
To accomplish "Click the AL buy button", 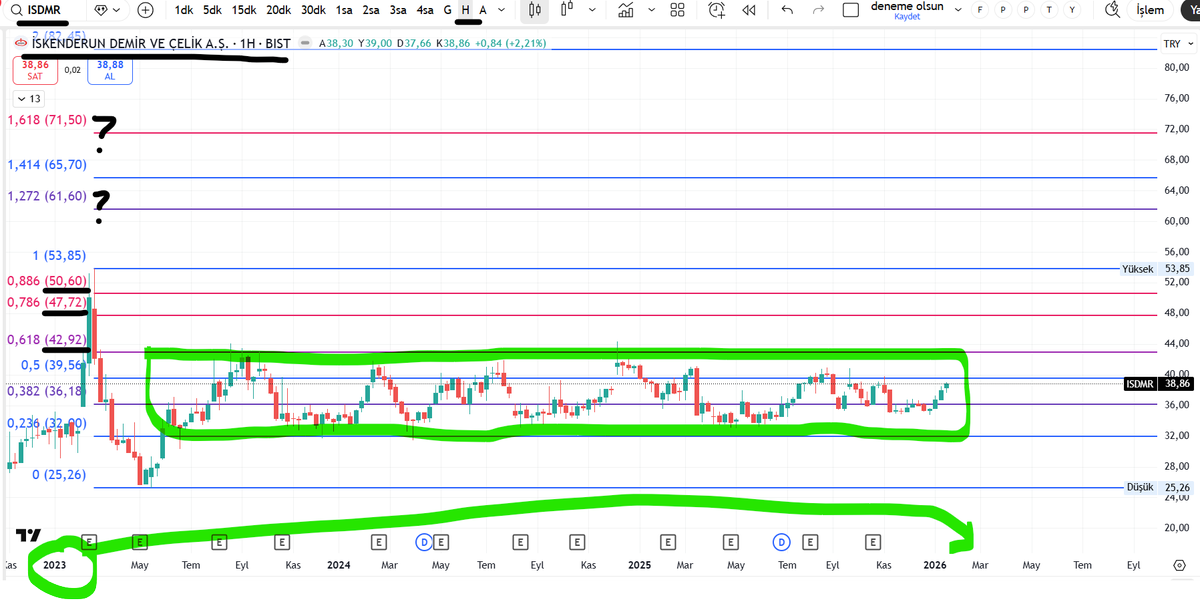I will click(109, 70).
